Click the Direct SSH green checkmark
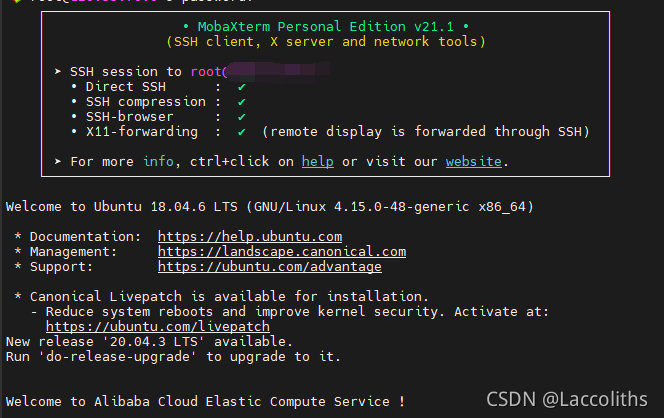 click(241, 87)
